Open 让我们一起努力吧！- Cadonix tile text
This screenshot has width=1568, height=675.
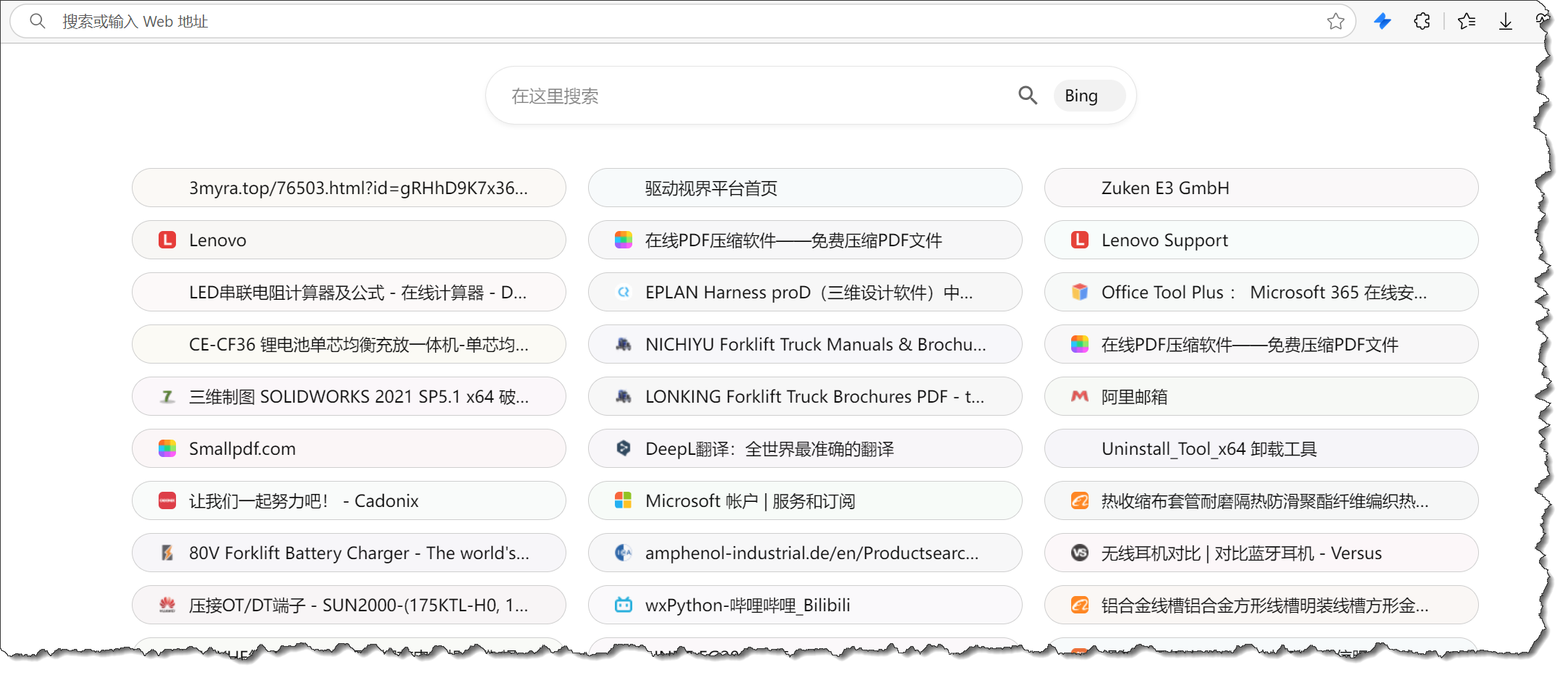[303, 501]
